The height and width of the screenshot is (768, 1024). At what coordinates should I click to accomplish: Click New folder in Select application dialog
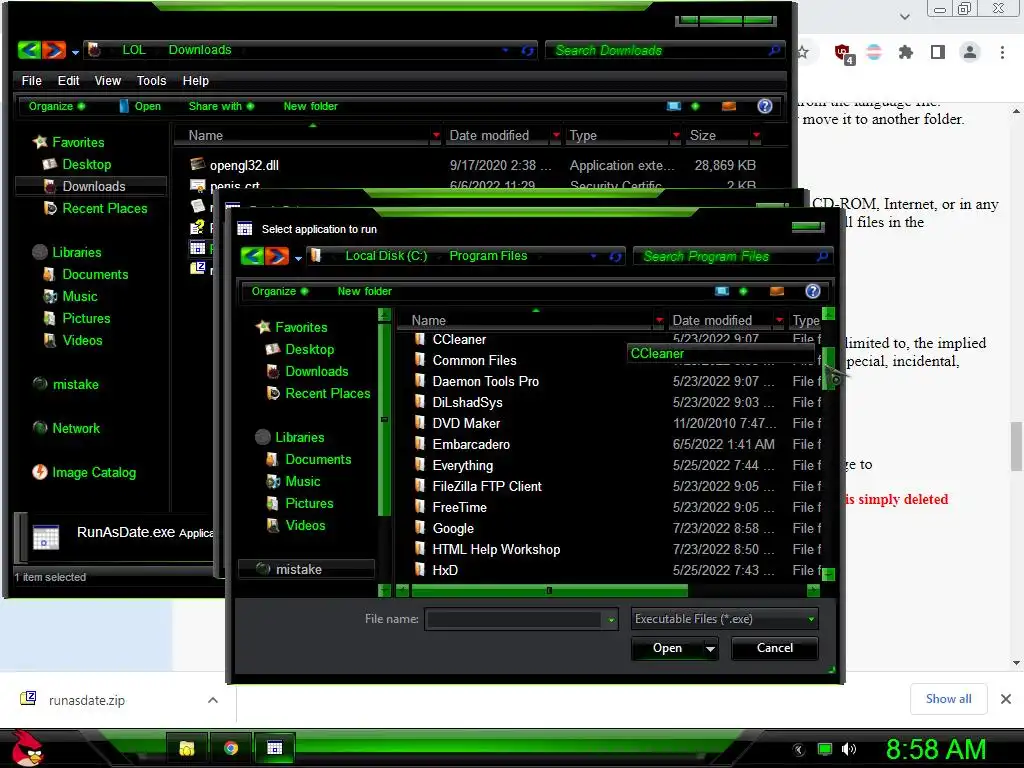[x=364, y=291]
